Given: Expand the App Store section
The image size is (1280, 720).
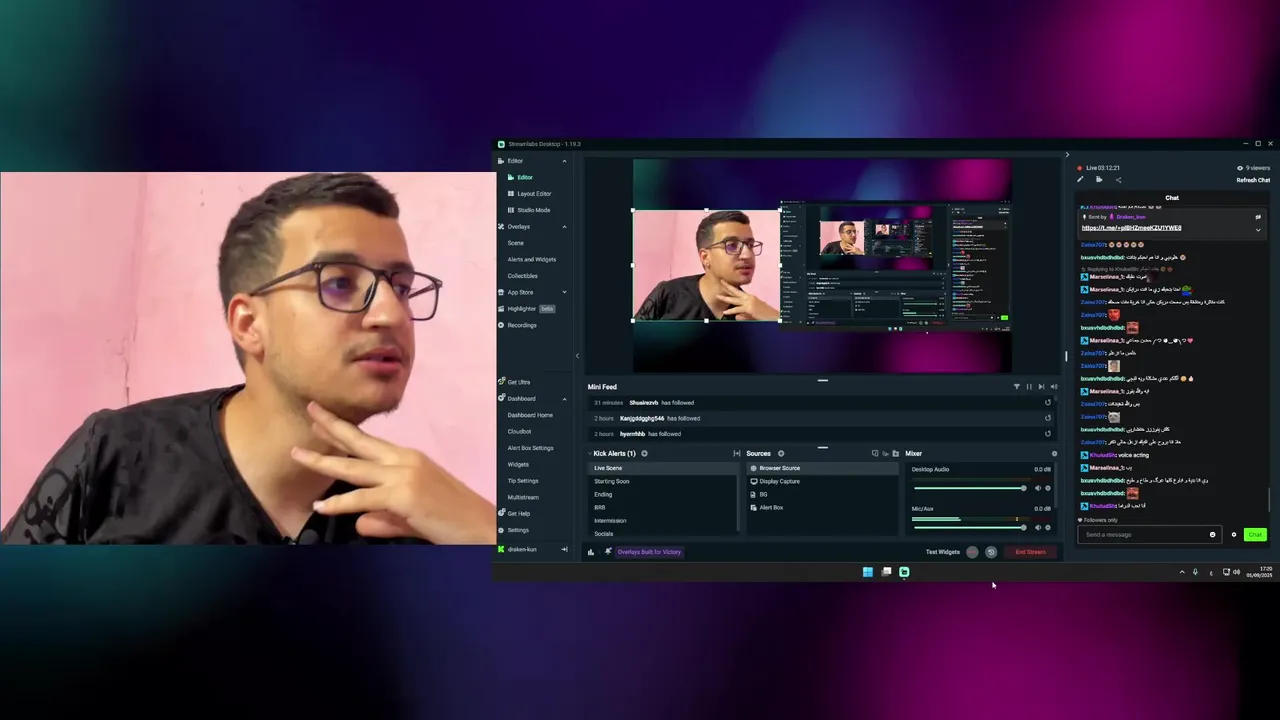Looking at the screenshot, I should pyautogui.click(x=564, y=292).
